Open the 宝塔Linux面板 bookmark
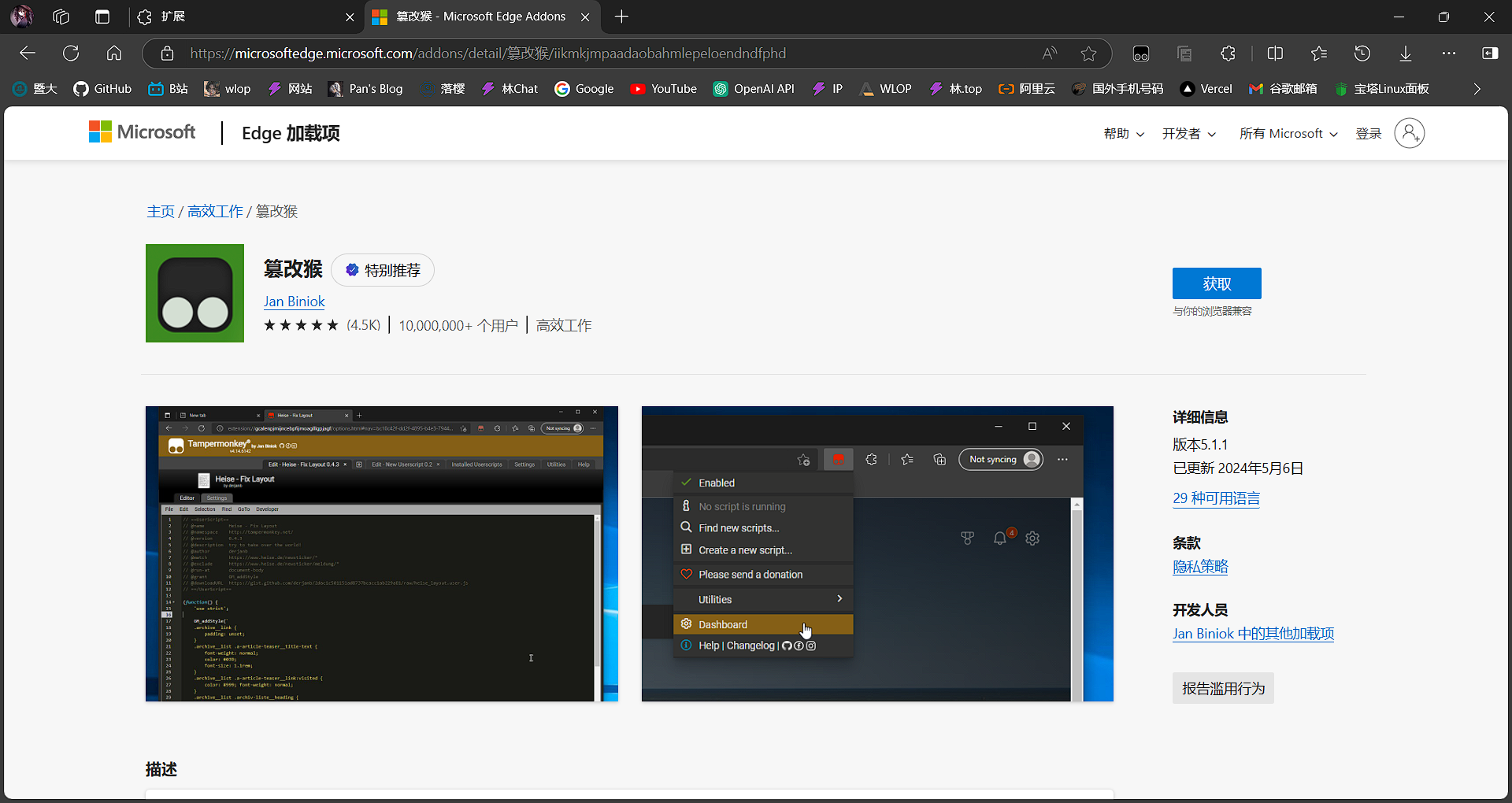Screen dimensions: 1512x803 click(x=1382, y=89)
